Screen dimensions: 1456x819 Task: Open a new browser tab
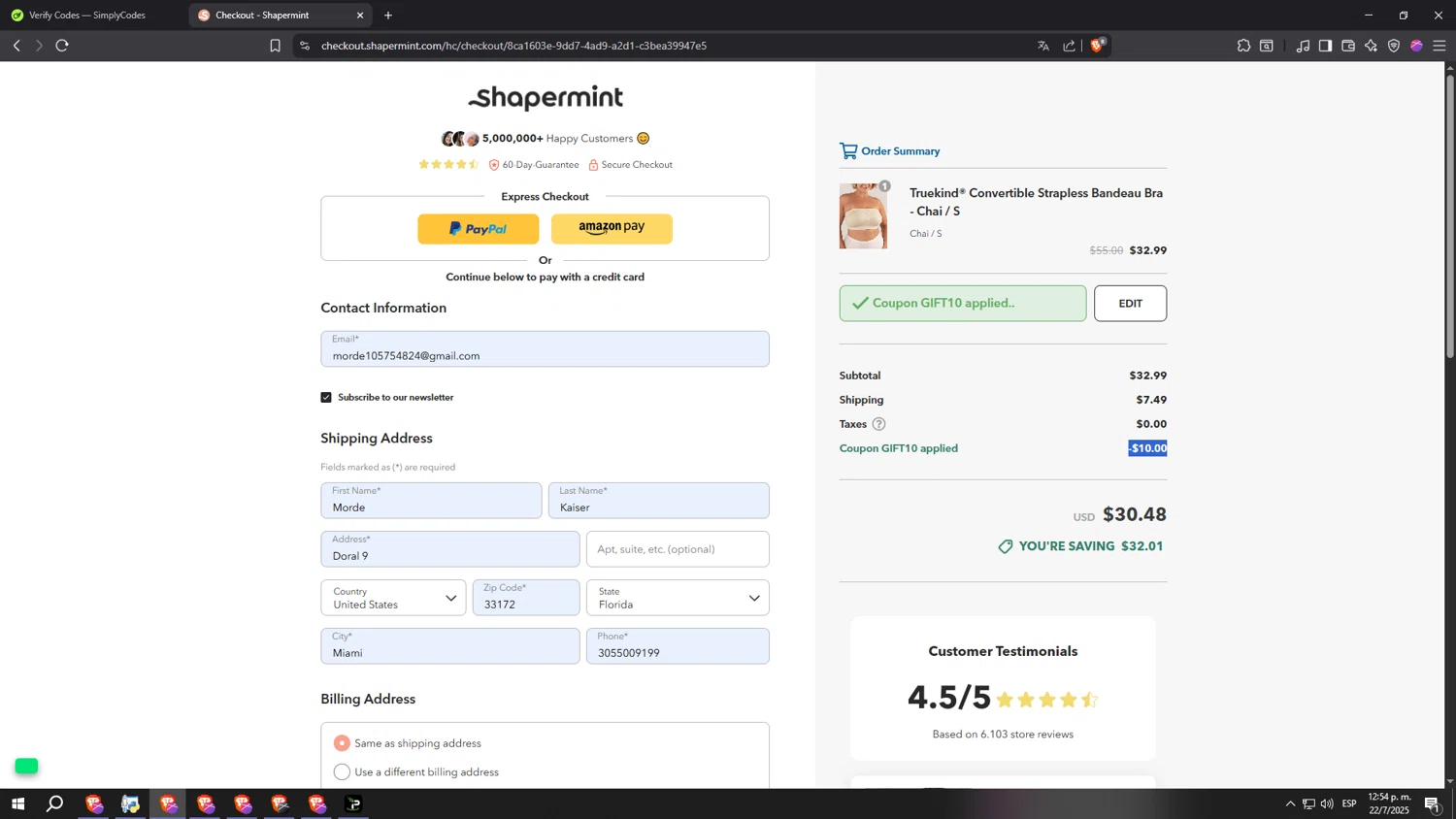388,16
